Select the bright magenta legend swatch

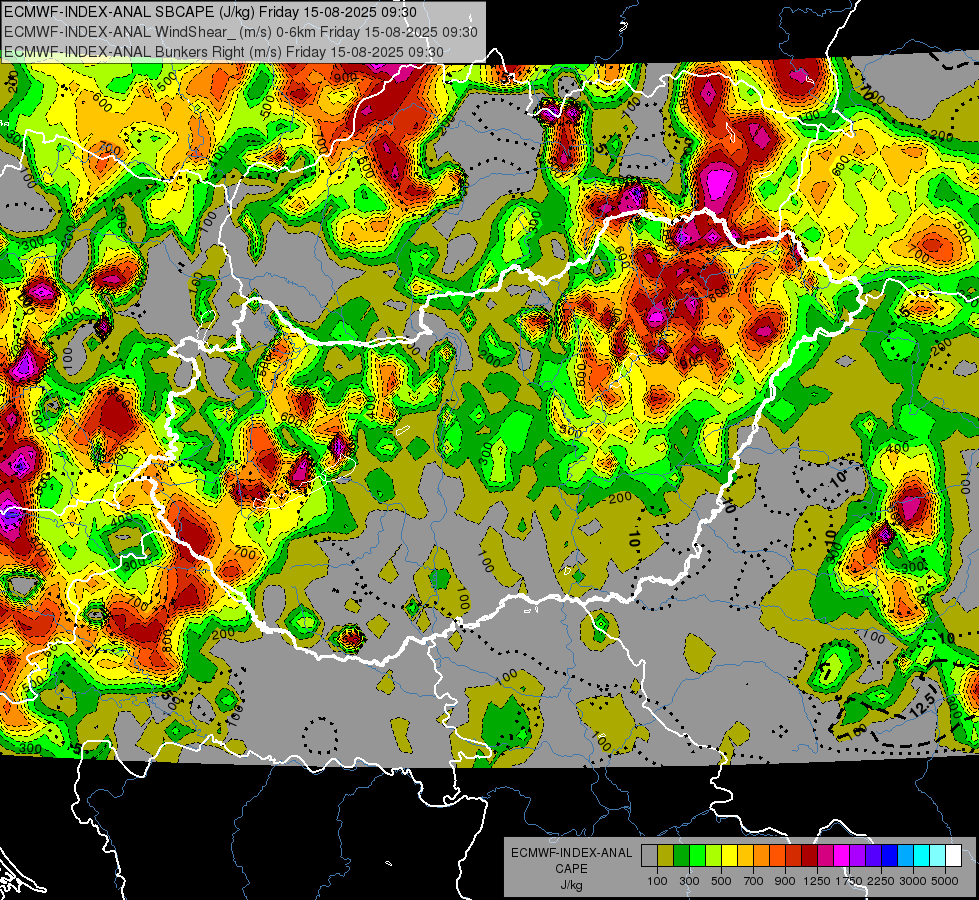click(842, 856)
